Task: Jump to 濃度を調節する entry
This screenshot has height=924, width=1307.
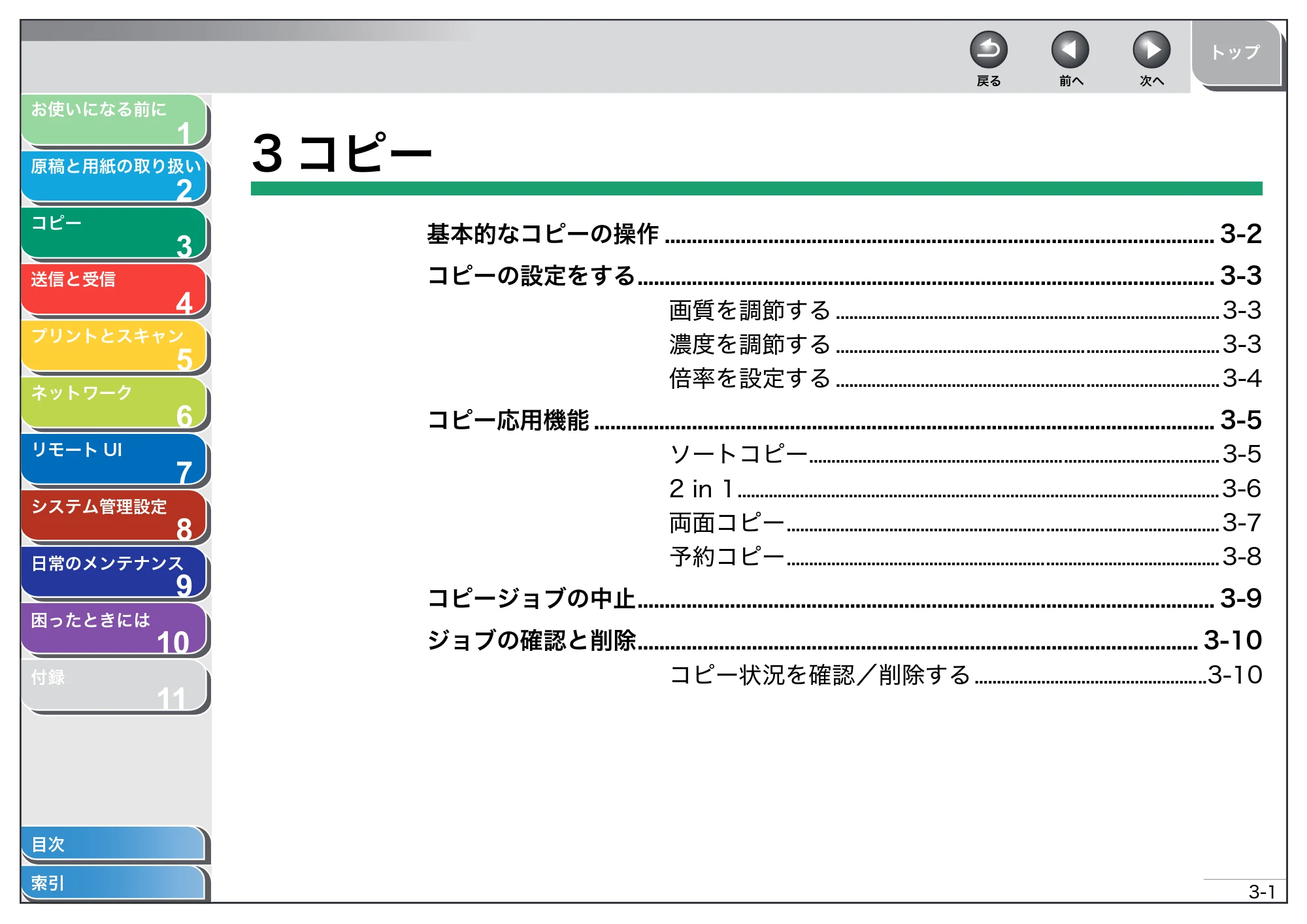Action: tap(750, 344)
